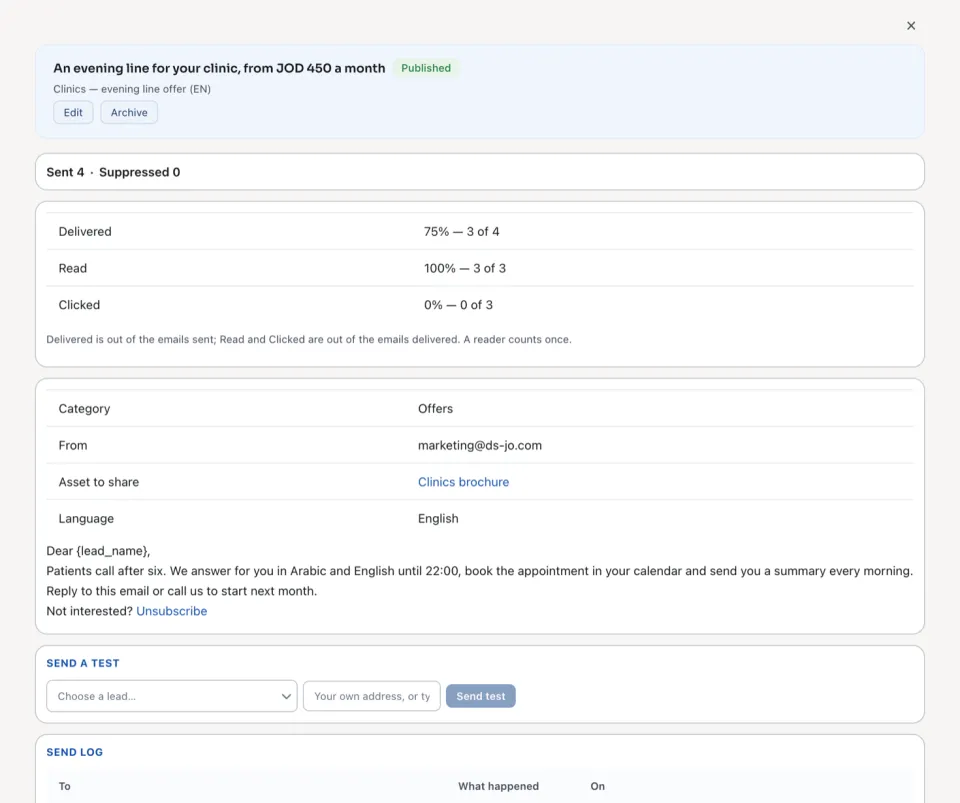Select the campaign title about JOD 450 a month
The image size is (960, 803).
point(219,68)
